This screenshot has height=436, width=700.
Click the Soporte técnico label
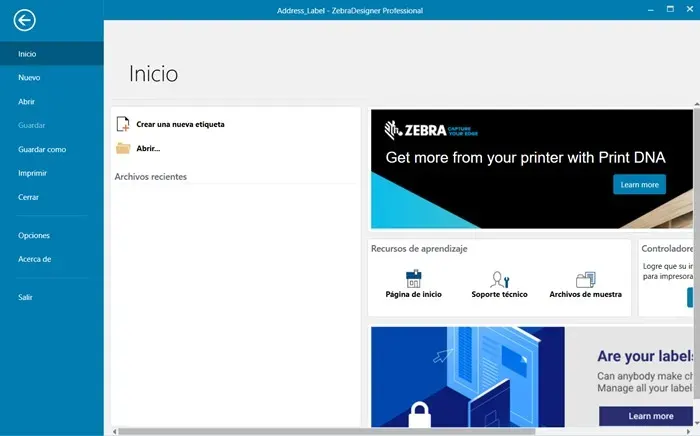pos(500,295)
